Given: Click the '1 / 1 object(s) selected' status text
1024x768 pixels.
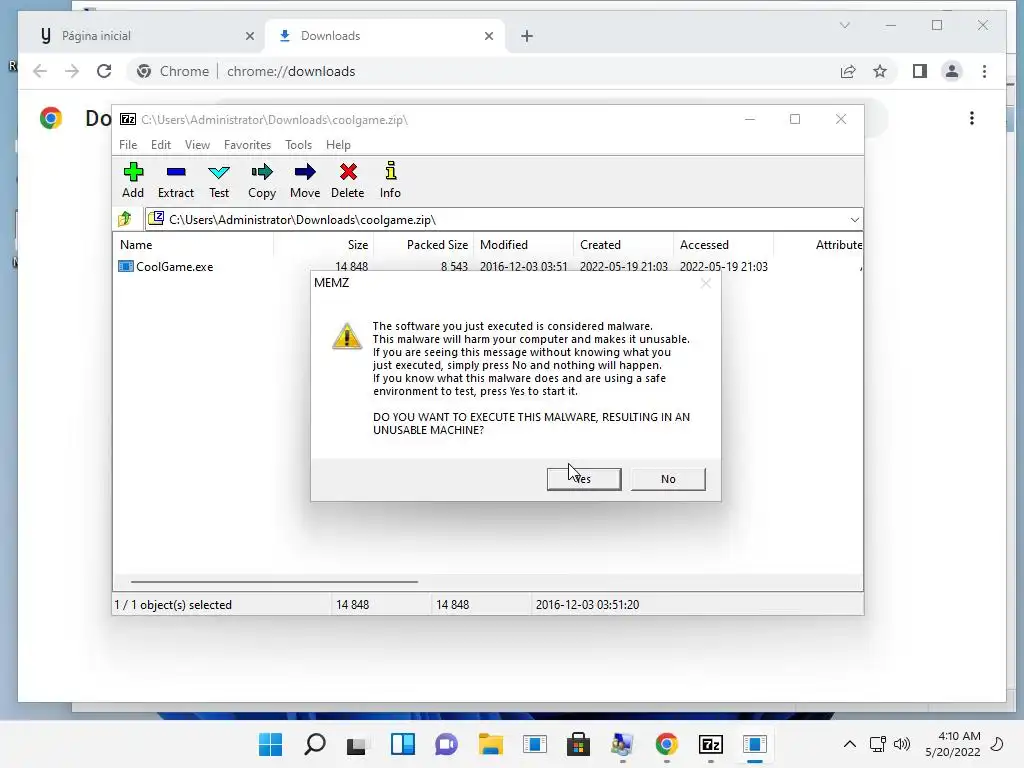Looking at the screenshot, I should point(173,605).
